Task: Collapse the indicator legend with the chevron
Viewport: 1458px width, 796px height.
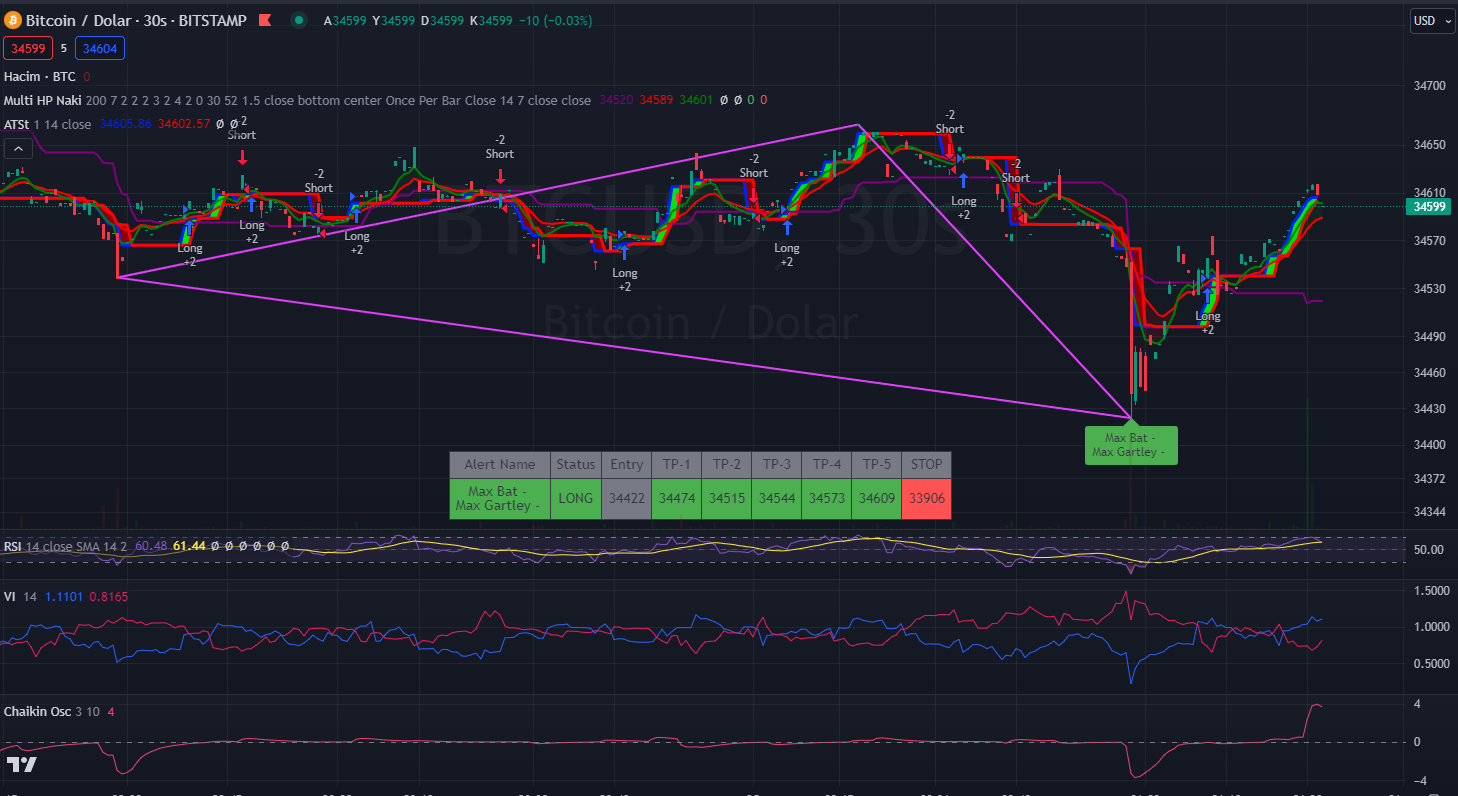Action: [x=18, y=149]
